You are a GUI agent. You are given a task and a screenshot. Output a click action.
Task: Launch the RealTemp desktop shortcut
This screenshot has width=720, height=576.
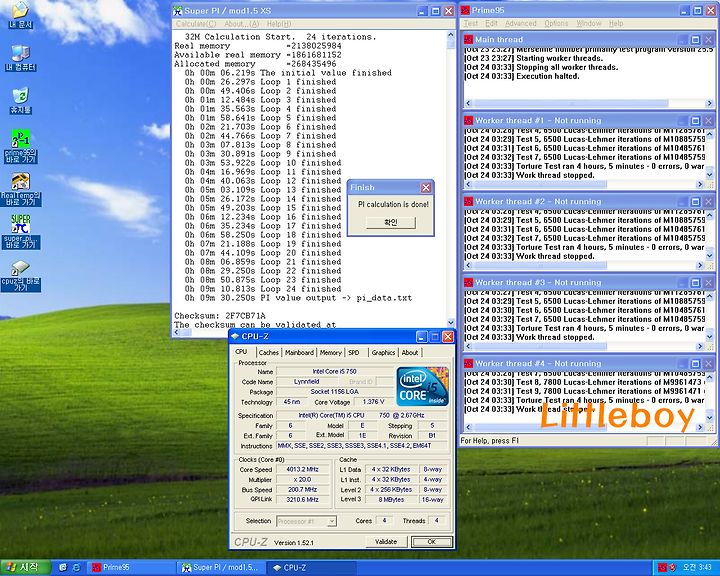click(x=20, y=189)
